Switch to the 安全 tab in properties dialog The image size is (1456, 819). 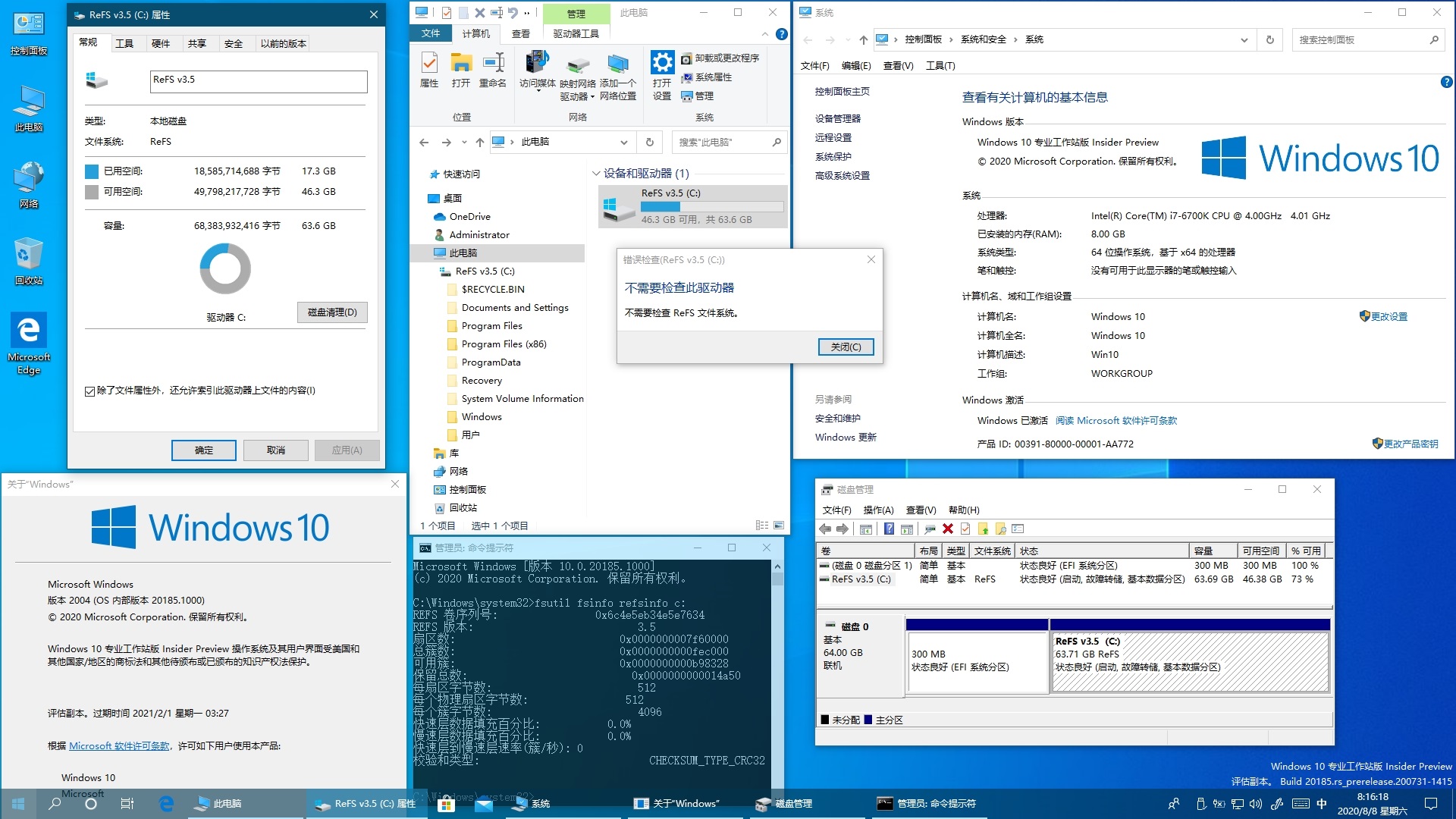coord(234,43)
